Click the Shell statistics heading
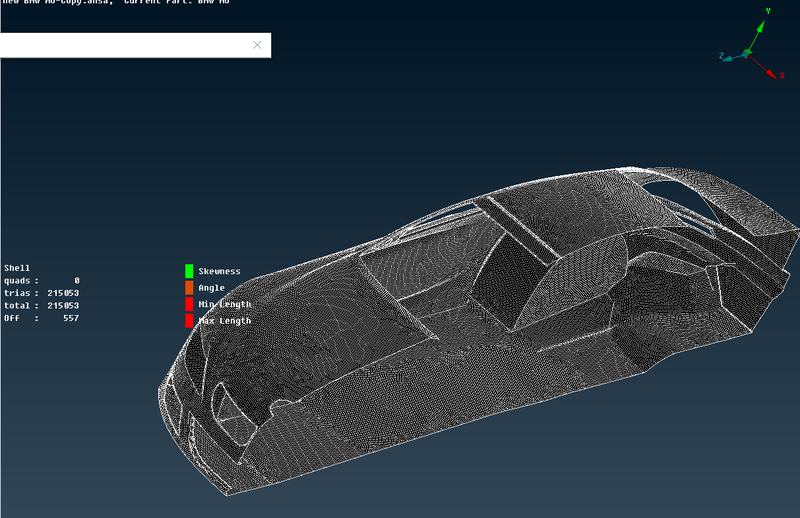The width and height of the screenshot is (800, 518). coord(17,268)
